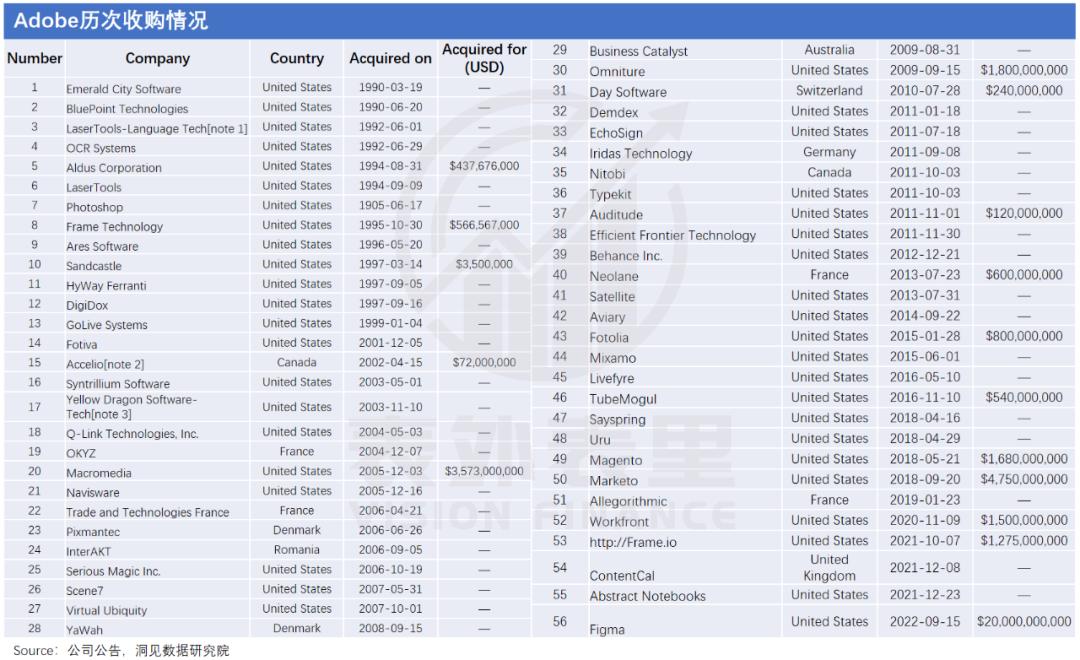Select 'BluePoint Technologies' company cell
Image resolution: width=1080 pixels, height=660 pixels.
pyautogui.click(x=127, y=109)
